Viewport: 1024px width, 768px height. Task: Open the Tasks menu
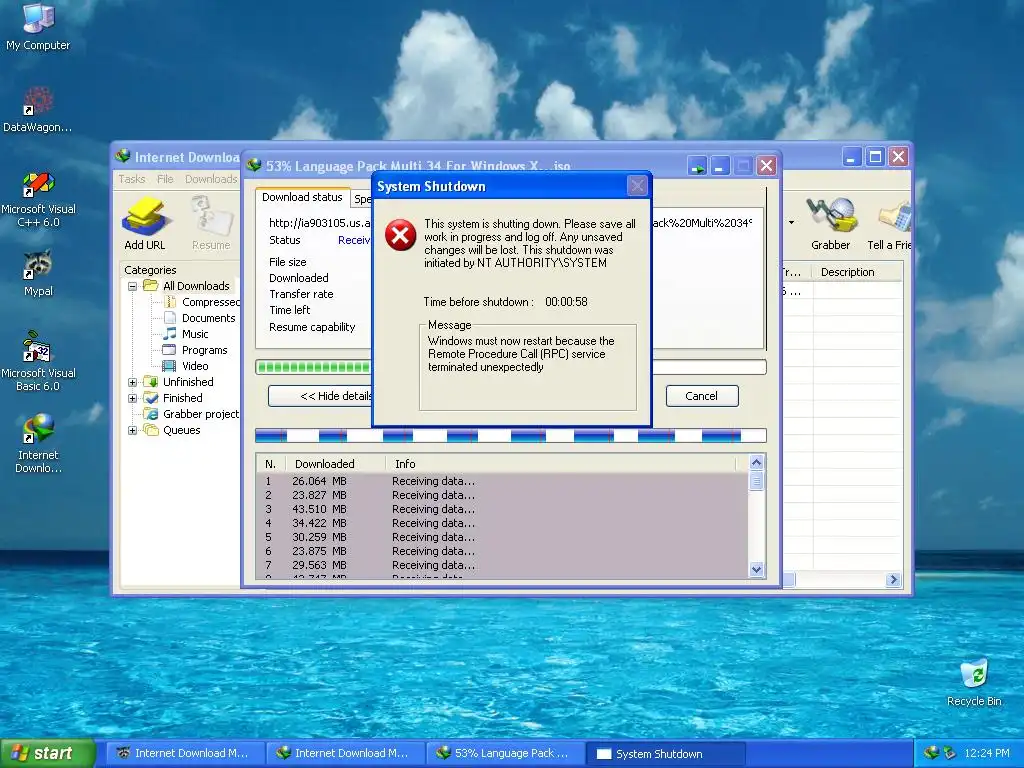click(x=131, y=179)
